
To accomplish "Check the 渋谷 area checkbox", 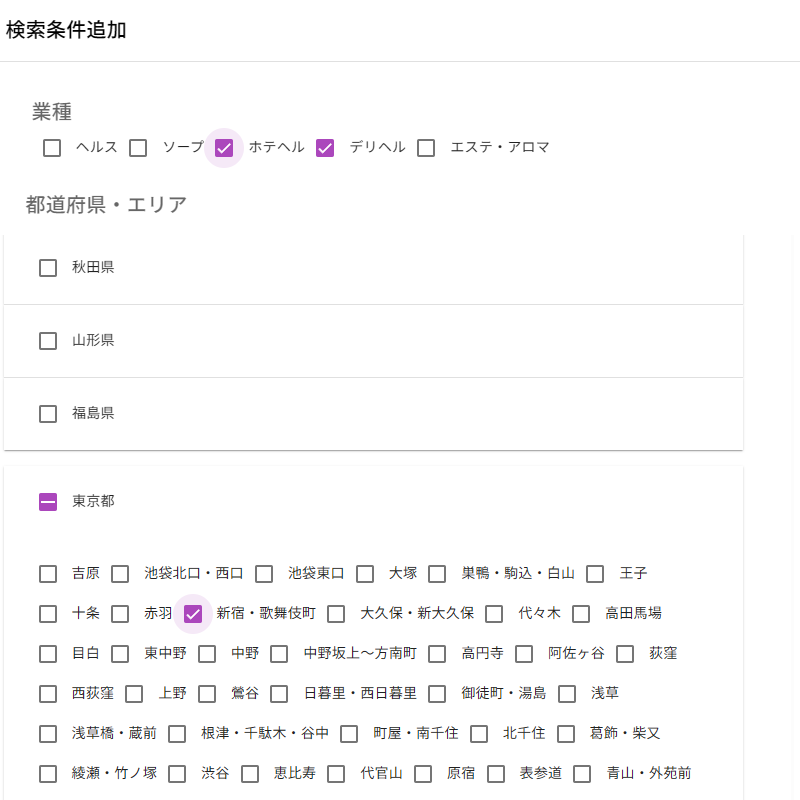I will (x=177, y=774).
